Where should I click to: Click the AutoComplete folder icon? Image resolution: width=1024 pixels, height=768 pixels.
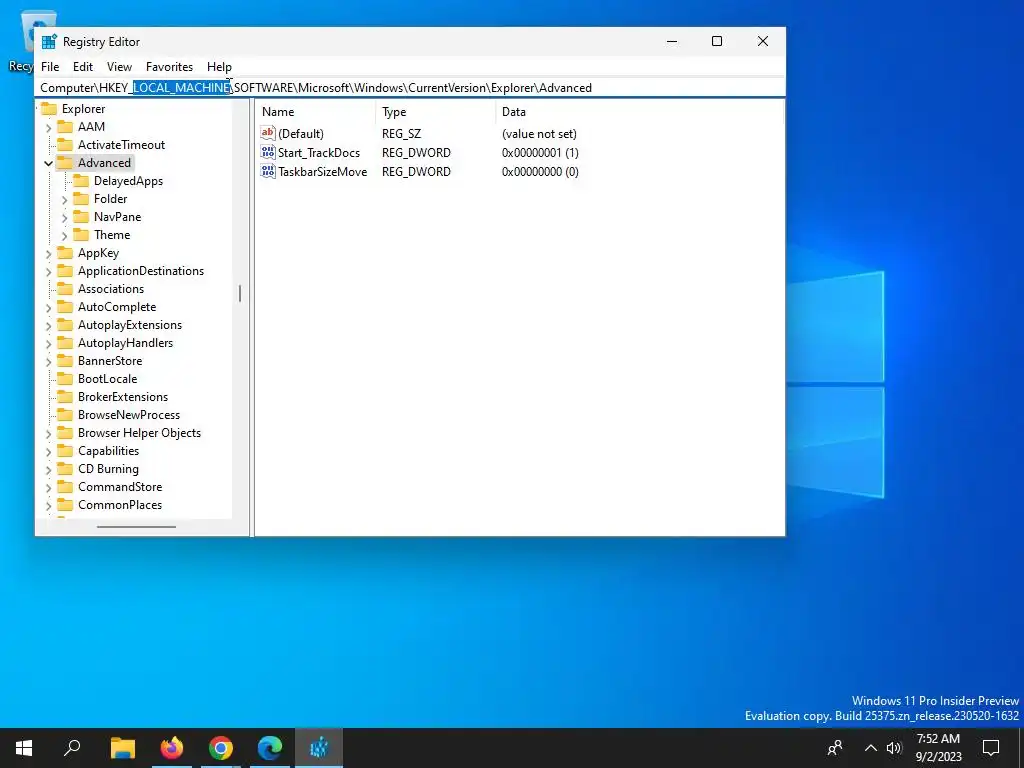(65, 307)
